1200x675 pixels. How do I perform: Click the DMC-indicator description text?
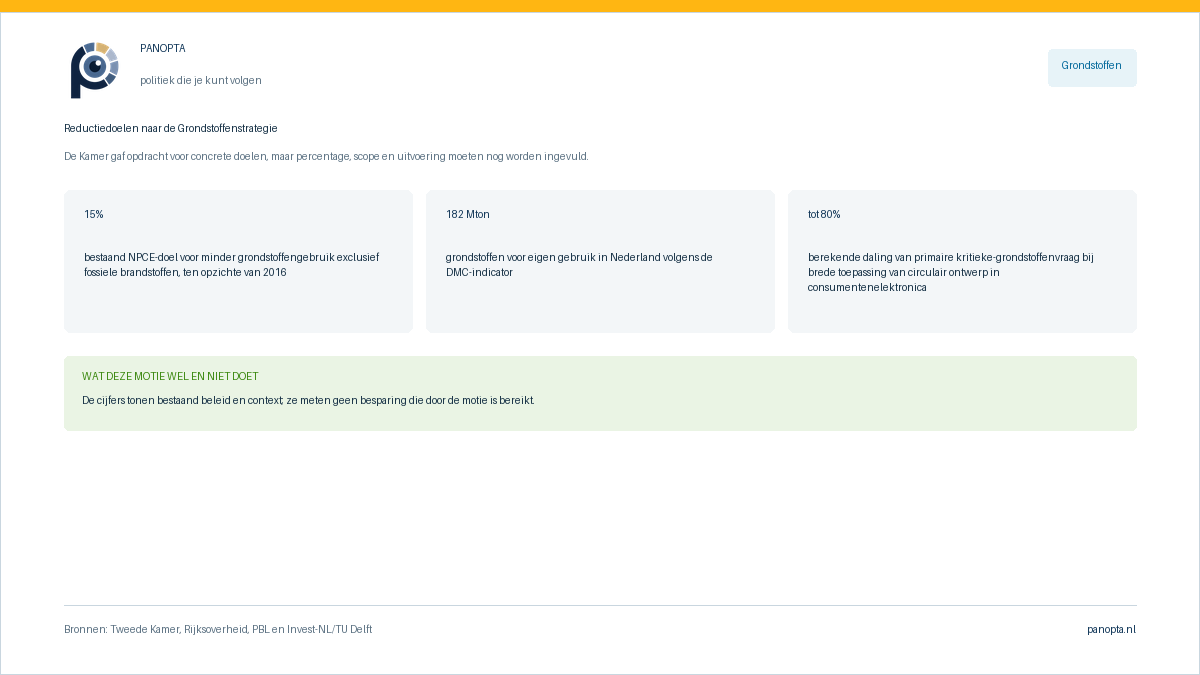579,264
